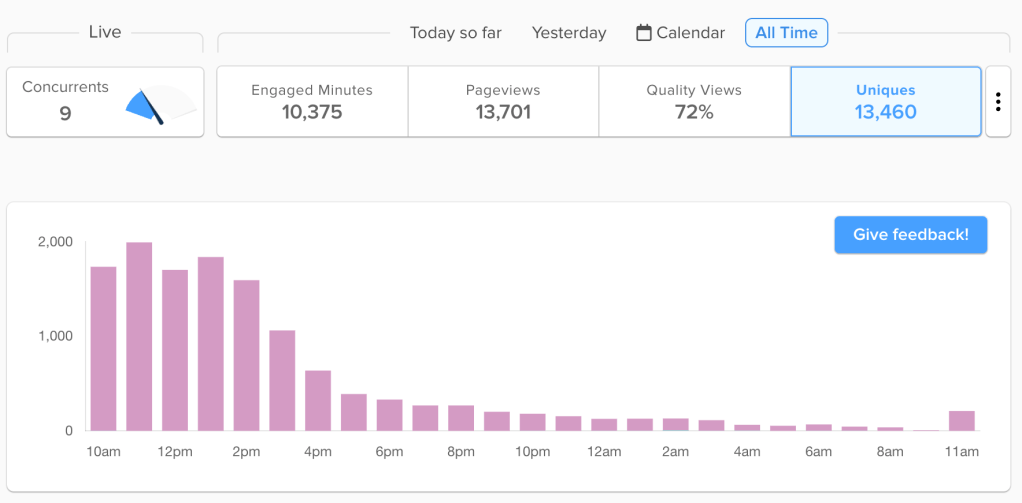Viewport: 1022px width, 503px height.
Task: Click the concurrents gauge icon
Action: (x=160, y=103)
